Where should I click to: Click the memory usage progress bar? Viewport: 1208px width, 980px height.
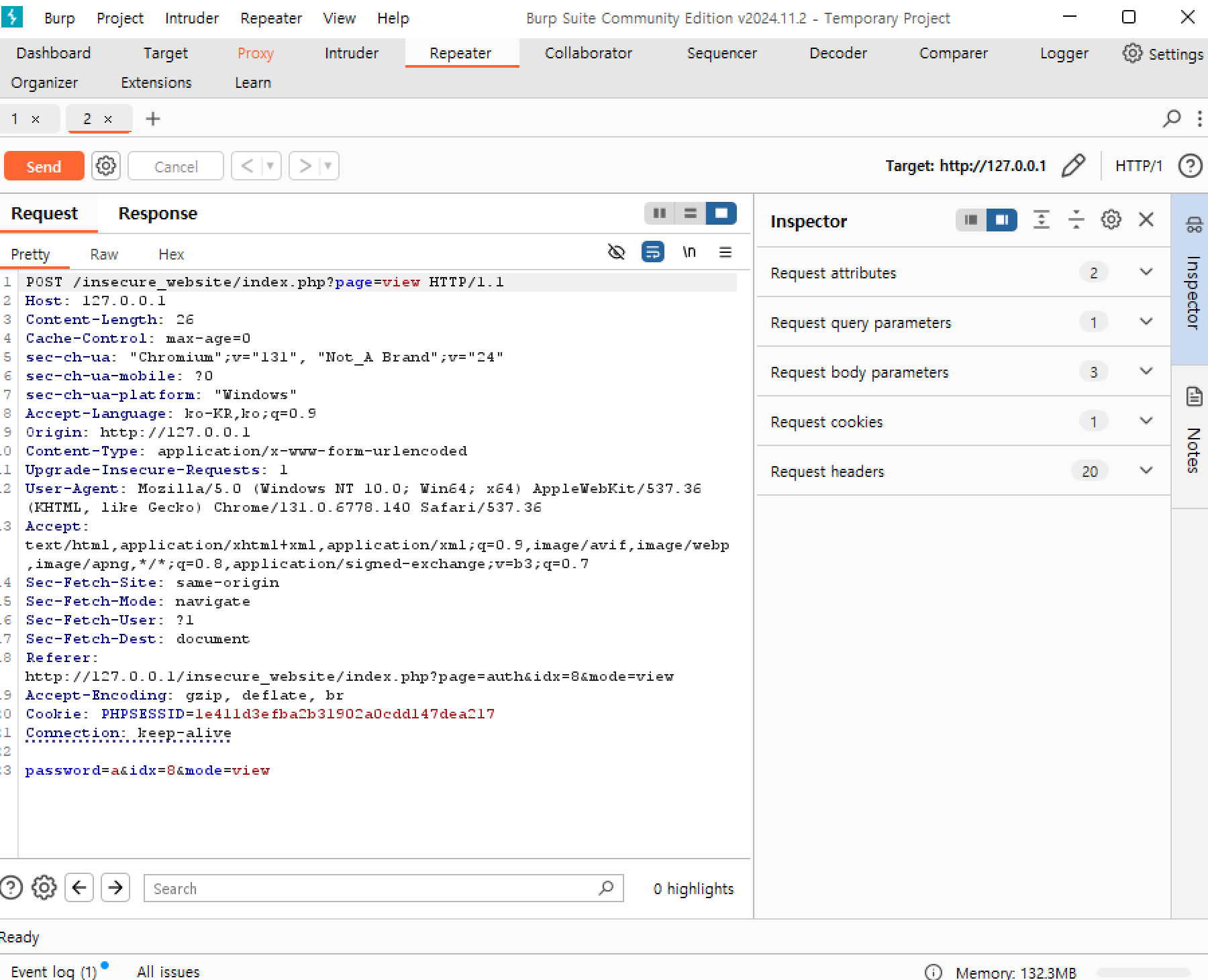pos(1144,972)
